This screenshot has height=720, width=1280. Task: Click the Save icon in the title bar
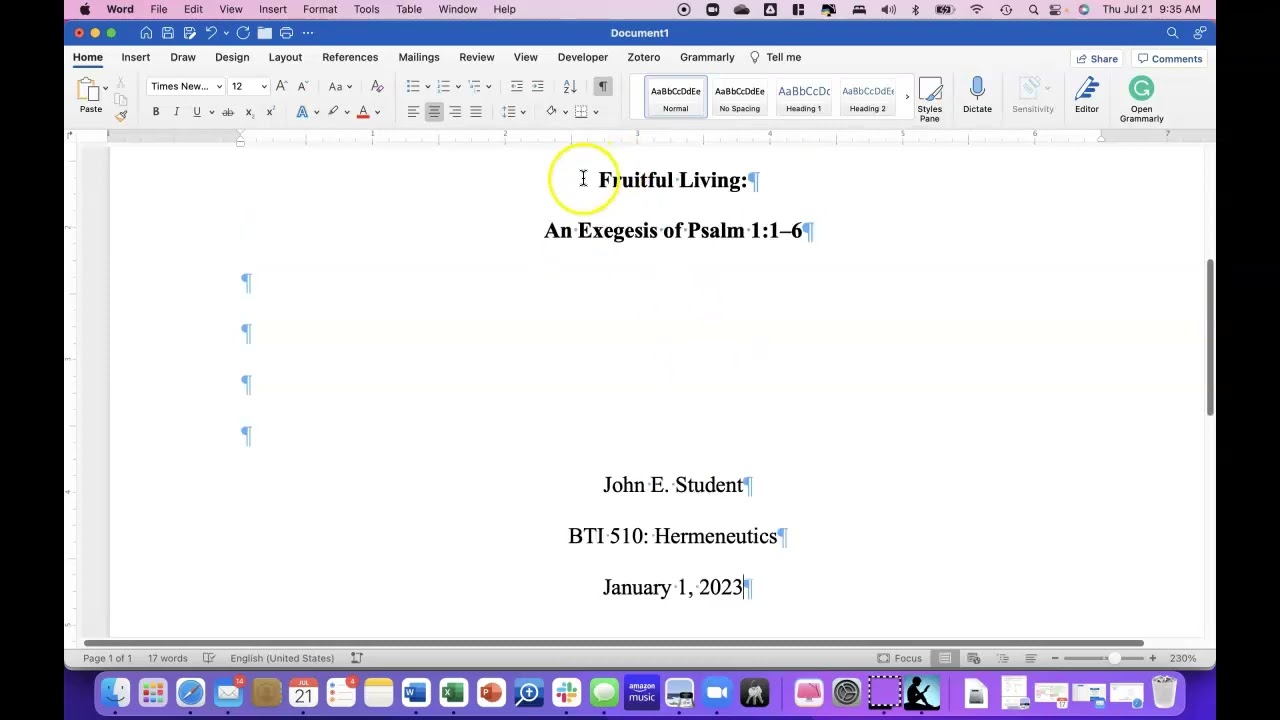tap(167, 33)
